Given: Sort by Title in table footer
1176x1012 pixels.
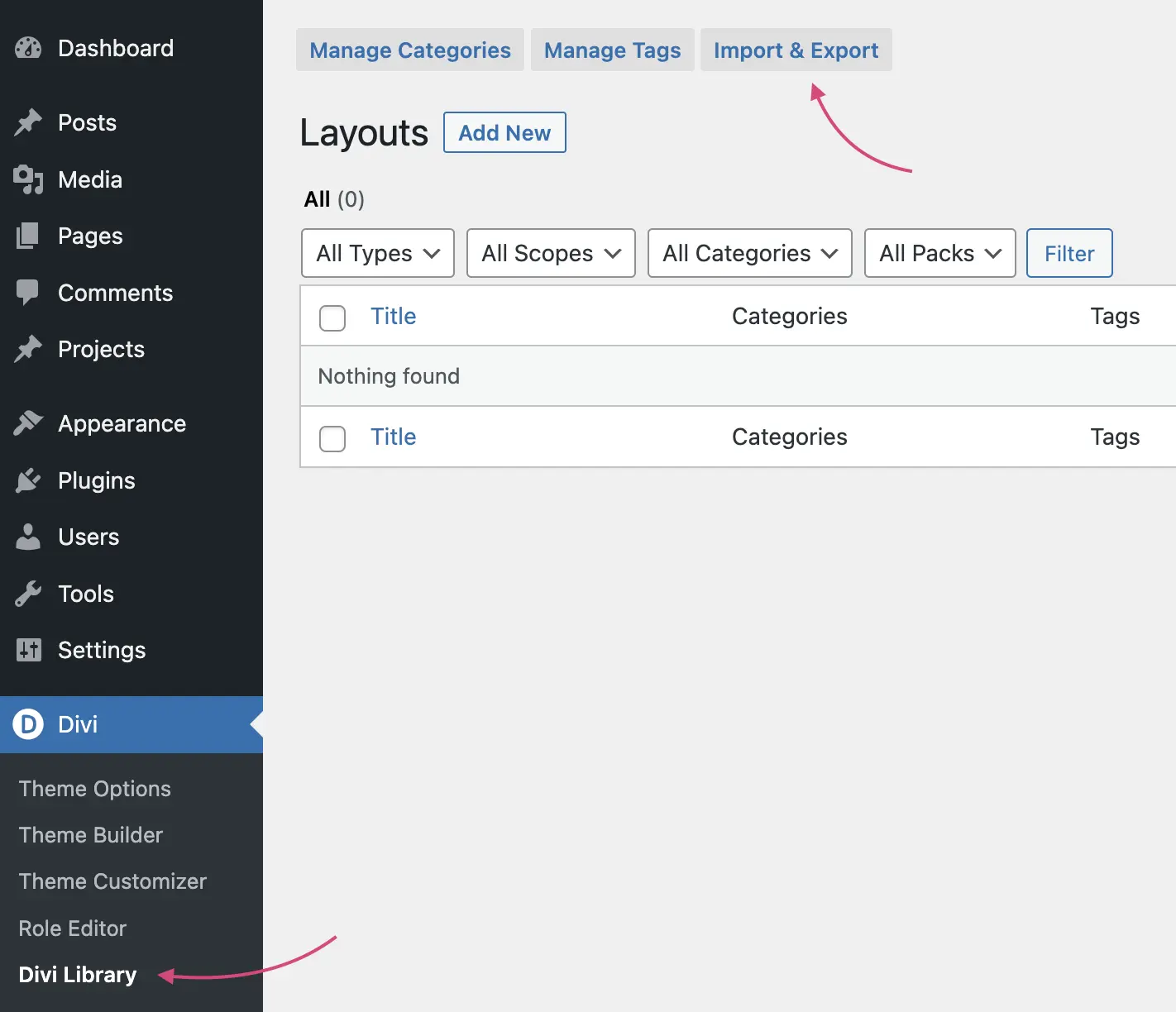Looking at the screenshot, I should (x=394, y=437).
